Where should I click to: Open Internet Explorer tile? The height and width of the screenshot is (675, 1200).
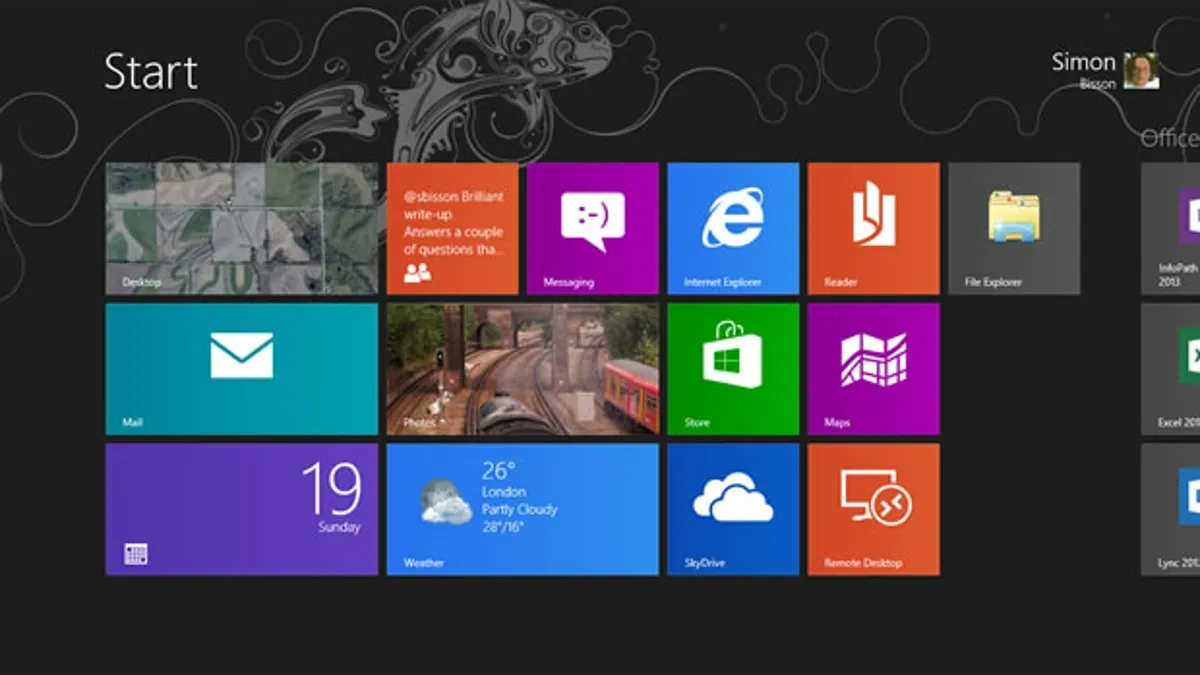[x=732, y=229]
